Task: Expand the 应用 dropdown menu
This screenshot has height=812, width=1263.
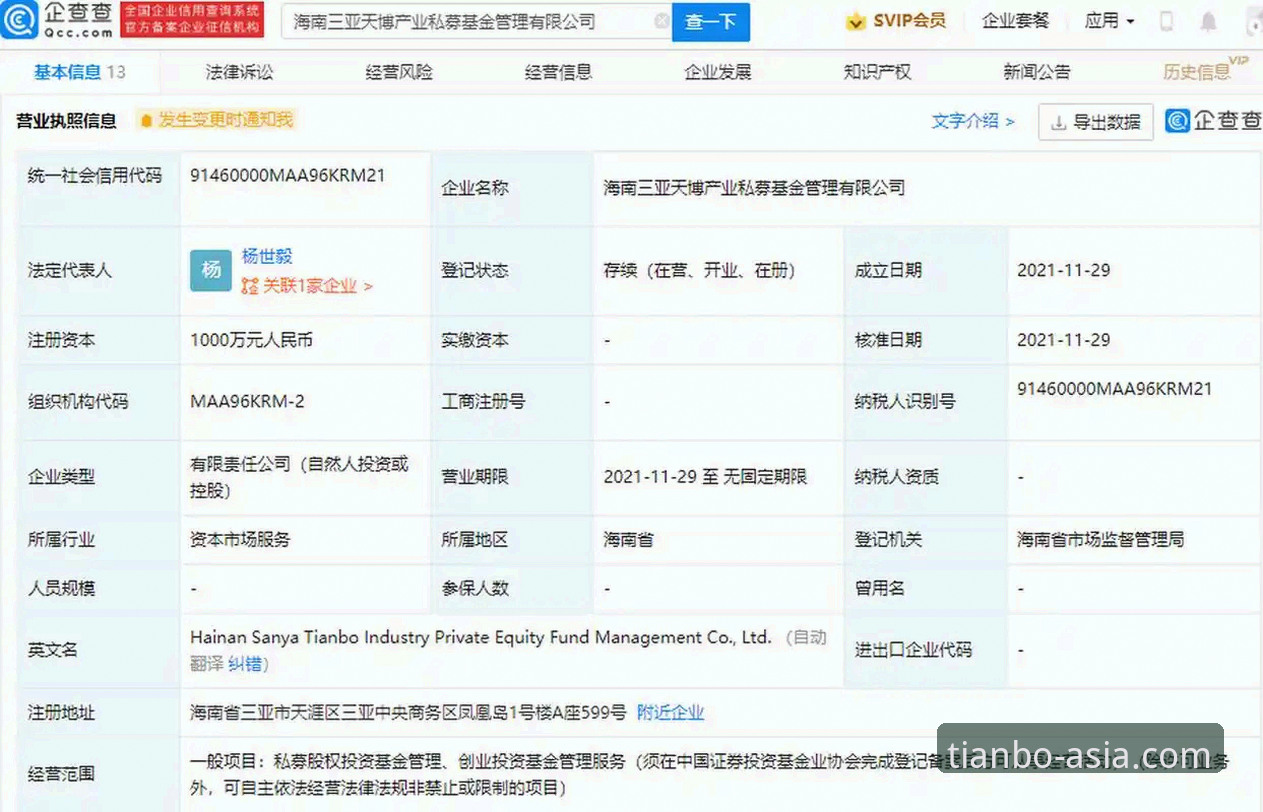Action: 1110,21
